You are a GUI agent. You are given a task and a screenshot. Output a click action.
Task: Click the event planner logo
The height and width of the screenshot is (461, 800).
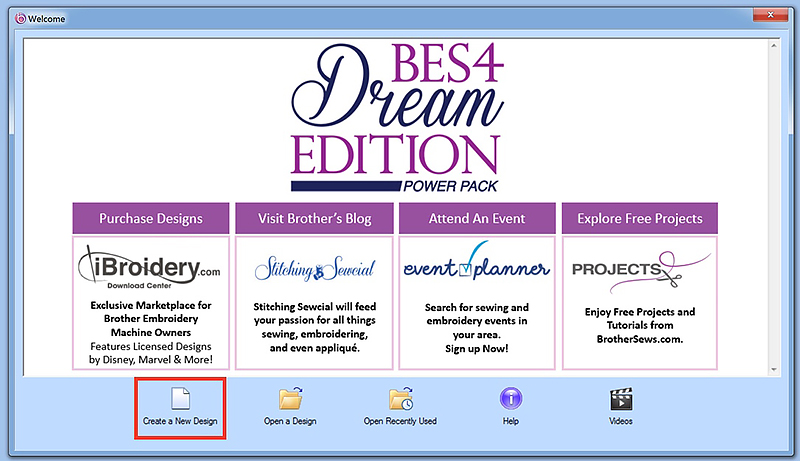477,266
